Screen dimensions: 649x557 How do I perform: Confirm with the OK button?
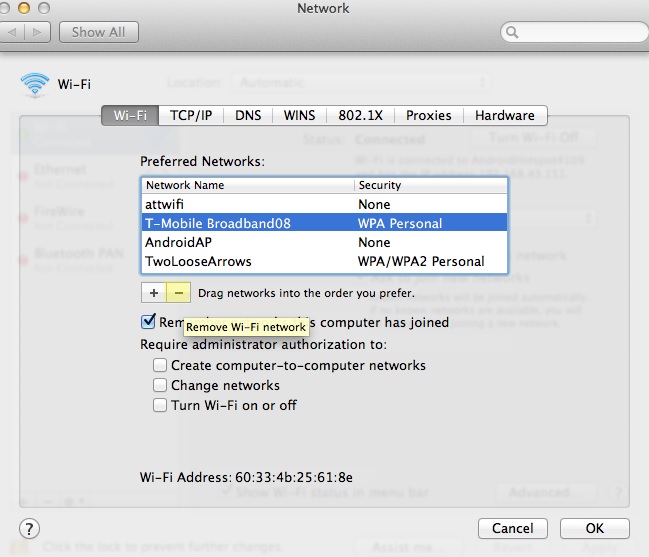pyautogui.click(x=594, y=528)
